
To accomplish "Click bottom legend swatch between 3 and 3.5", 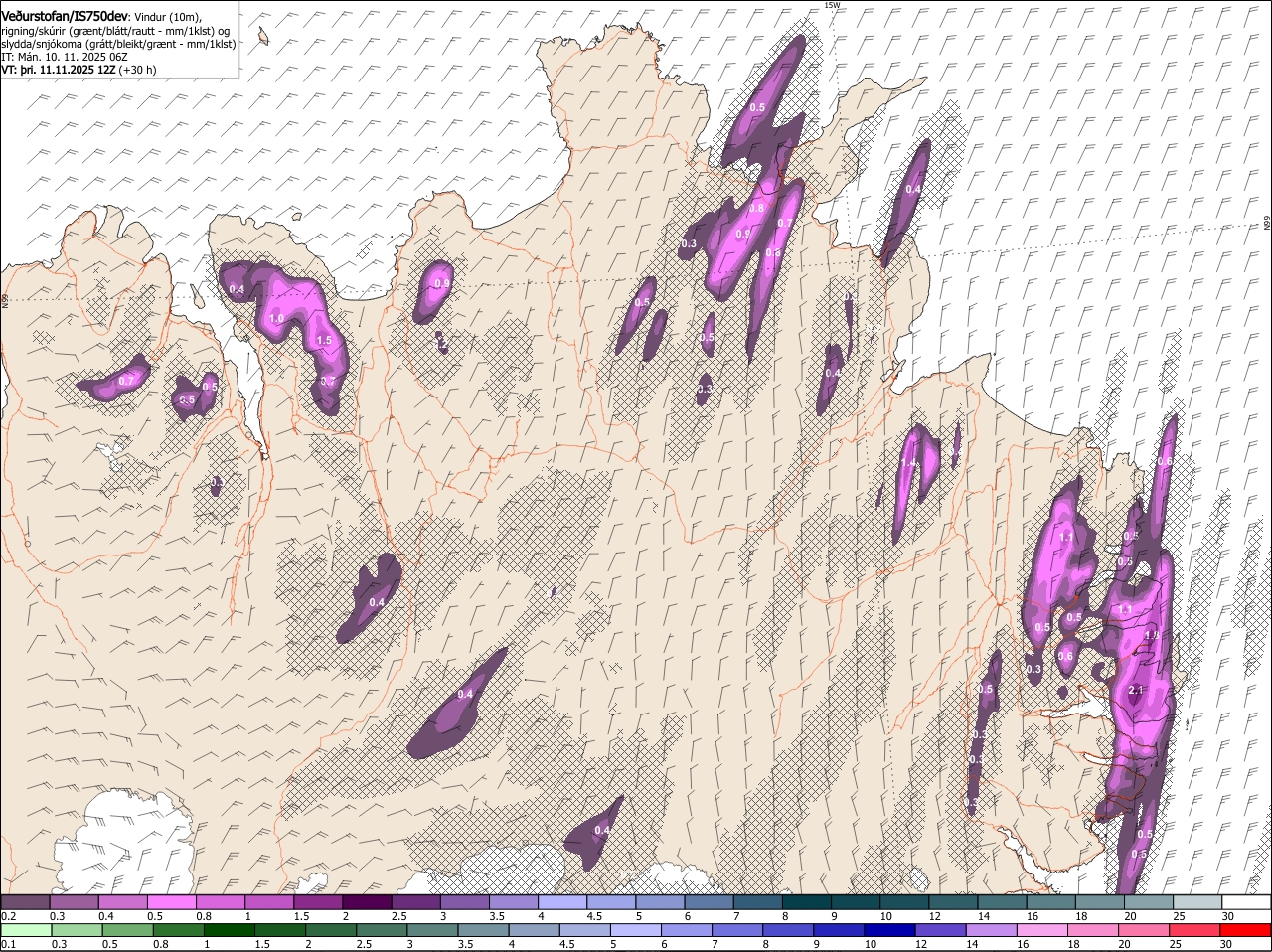I will 433,930.
